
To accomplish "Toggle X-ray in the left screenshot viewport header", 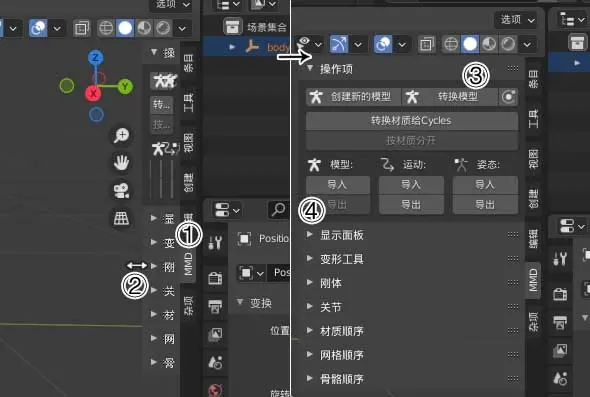I will (81, 28).
